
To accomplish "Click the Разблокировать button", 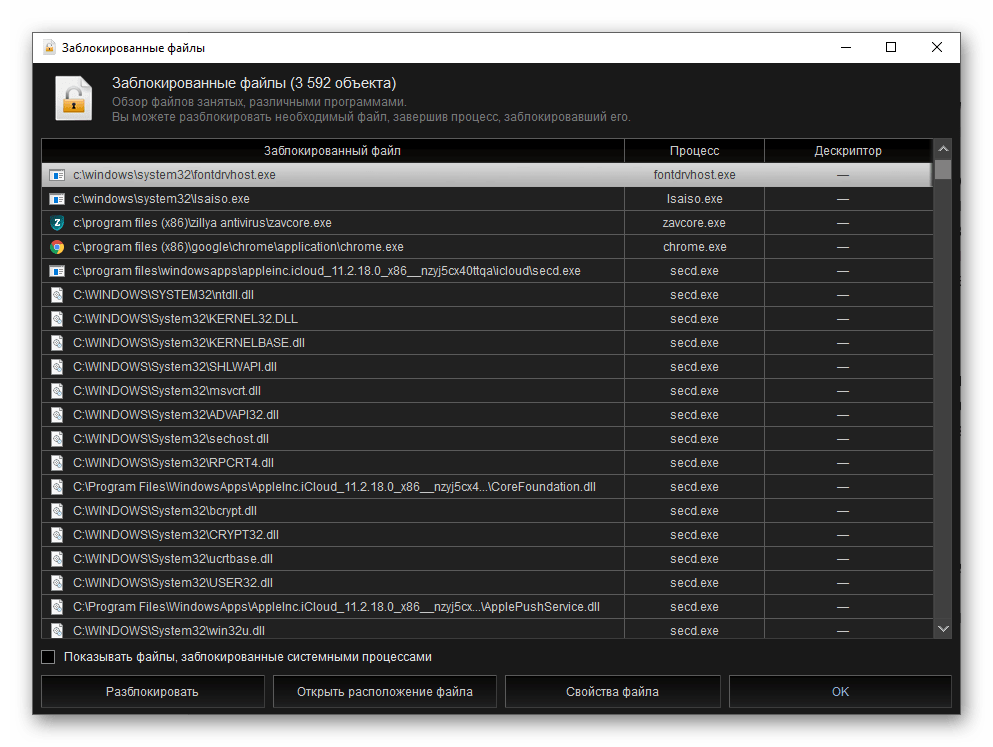I will point(153,692).
